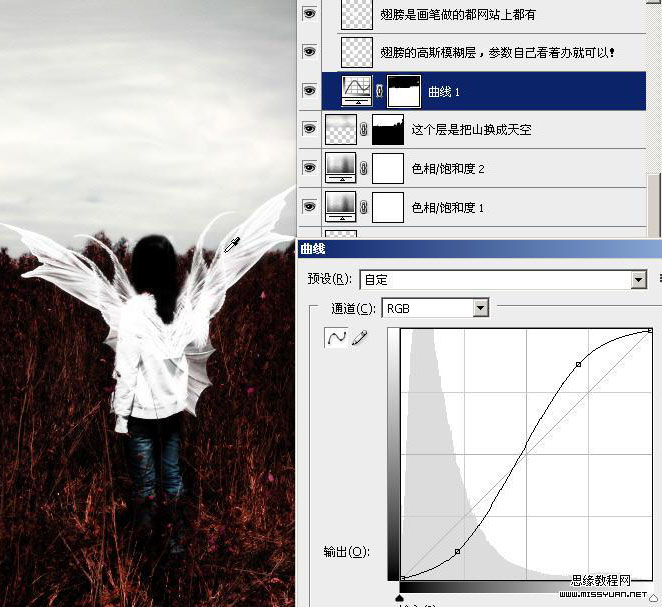
Task: Select 色相/饱和度 2 adjustment icon thumbnail
Action: [x=341, y=168]
